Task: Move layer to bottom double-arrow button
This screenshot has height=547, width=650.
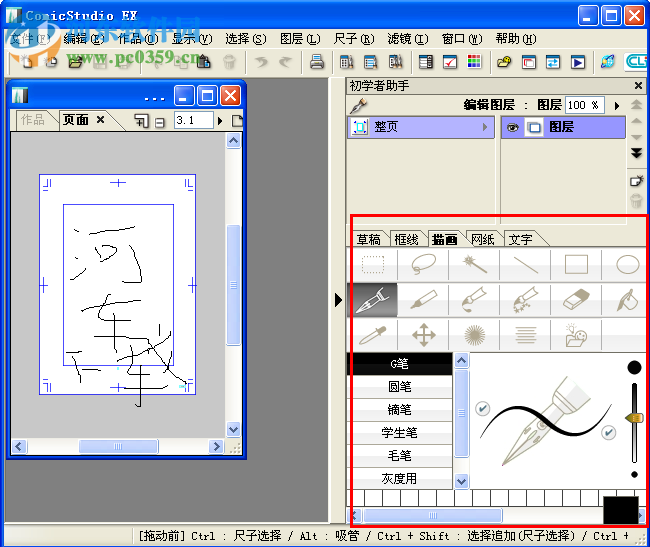Action: [x=636, y=153]
